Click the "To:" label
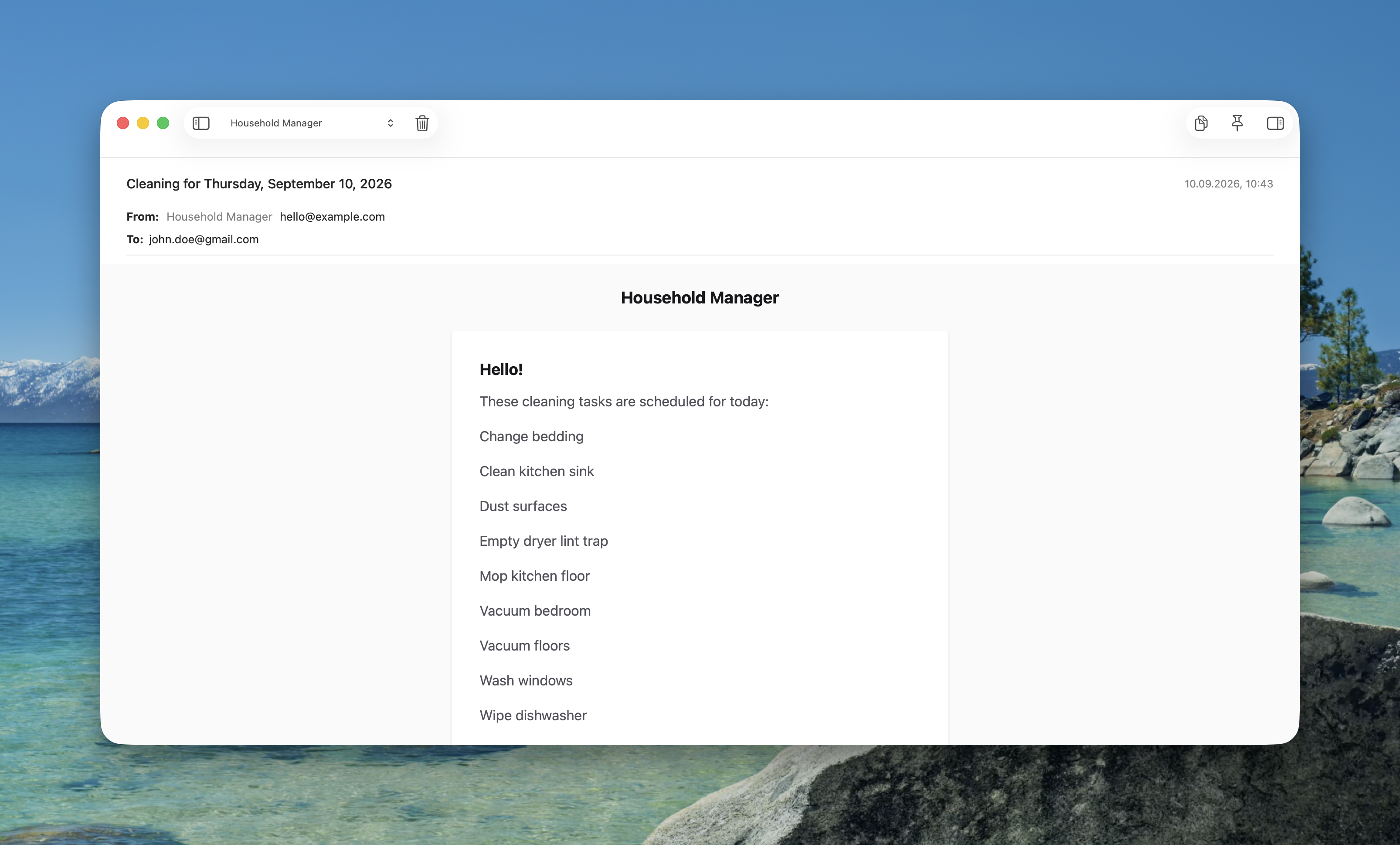Image resolution: width=1400 pixels, height=845 pixels. tap(135, 239)
